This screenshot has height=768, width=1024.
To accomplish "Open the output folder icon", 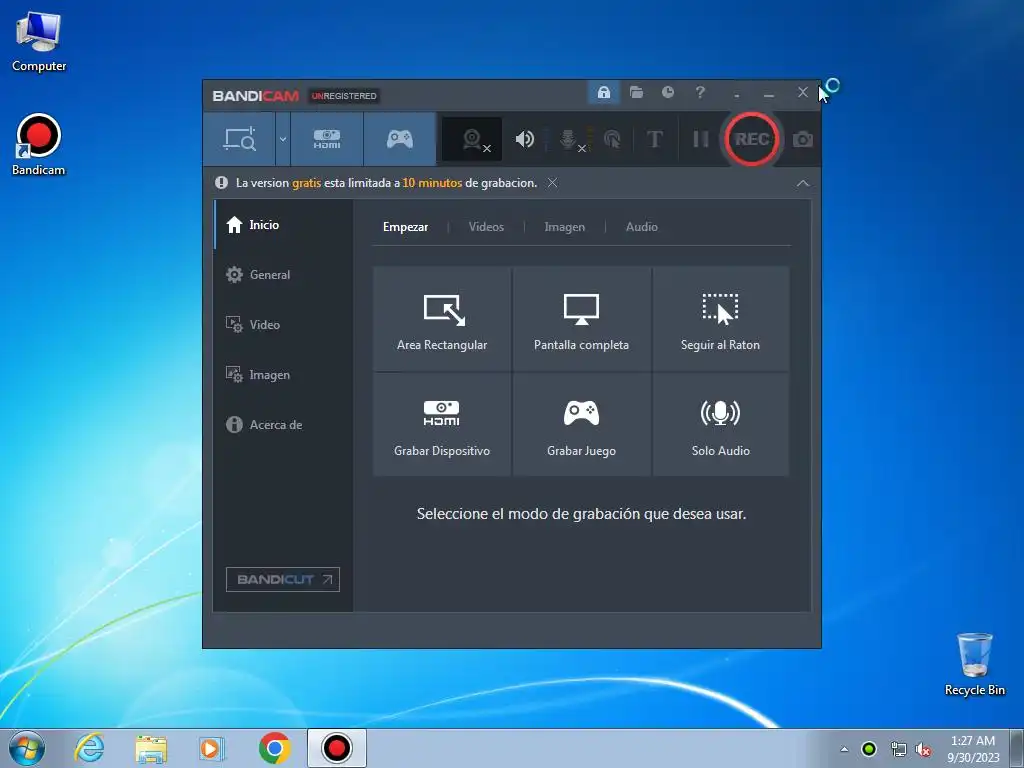I will point(636,92).
